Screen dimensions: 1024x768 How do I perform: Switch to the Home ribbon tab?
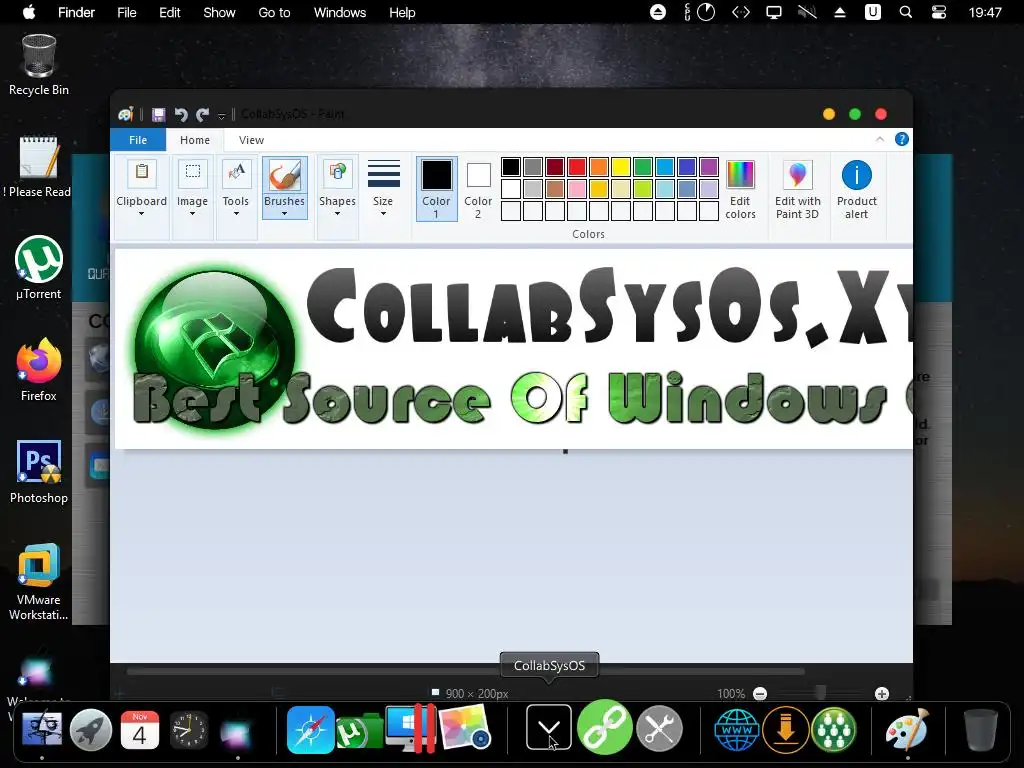(x=195, y=140)
